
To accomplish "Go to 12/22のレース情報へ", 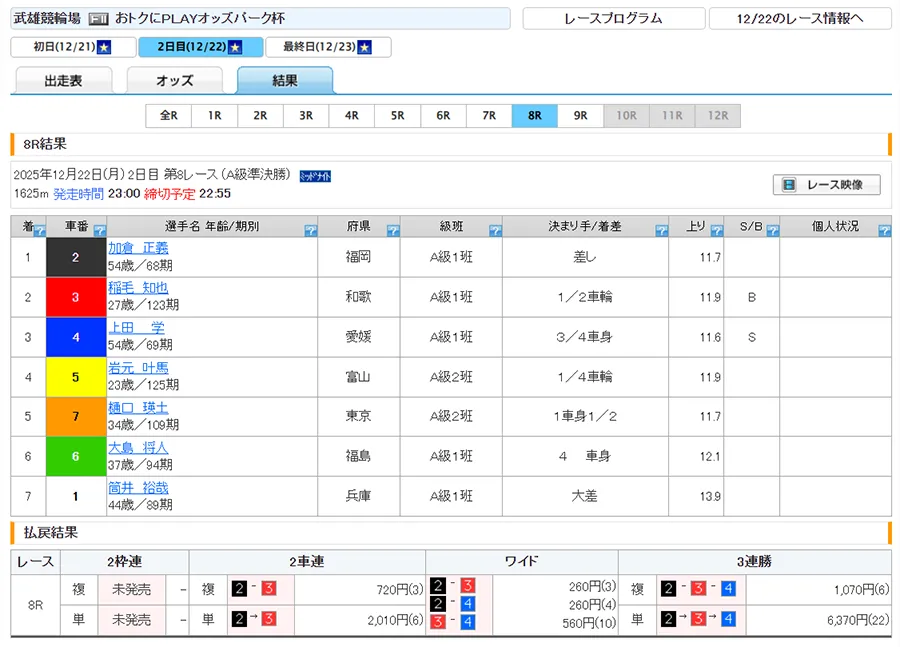I will [799, 19].
